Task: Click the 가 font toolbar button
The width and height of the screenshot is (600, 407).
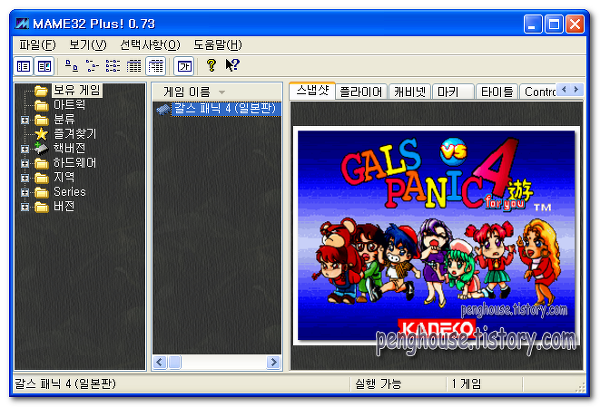Action: [x=184, y=66]
